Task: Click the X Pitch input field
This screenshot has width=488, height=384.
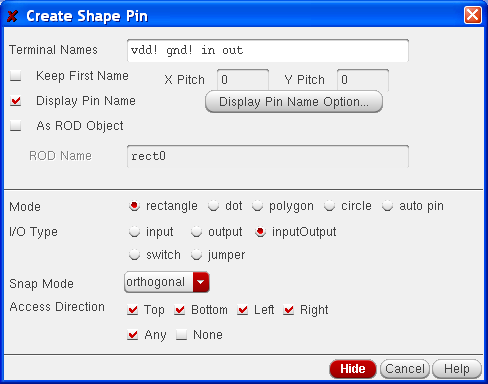Action: pyautogui.click(x=243, y=80)
